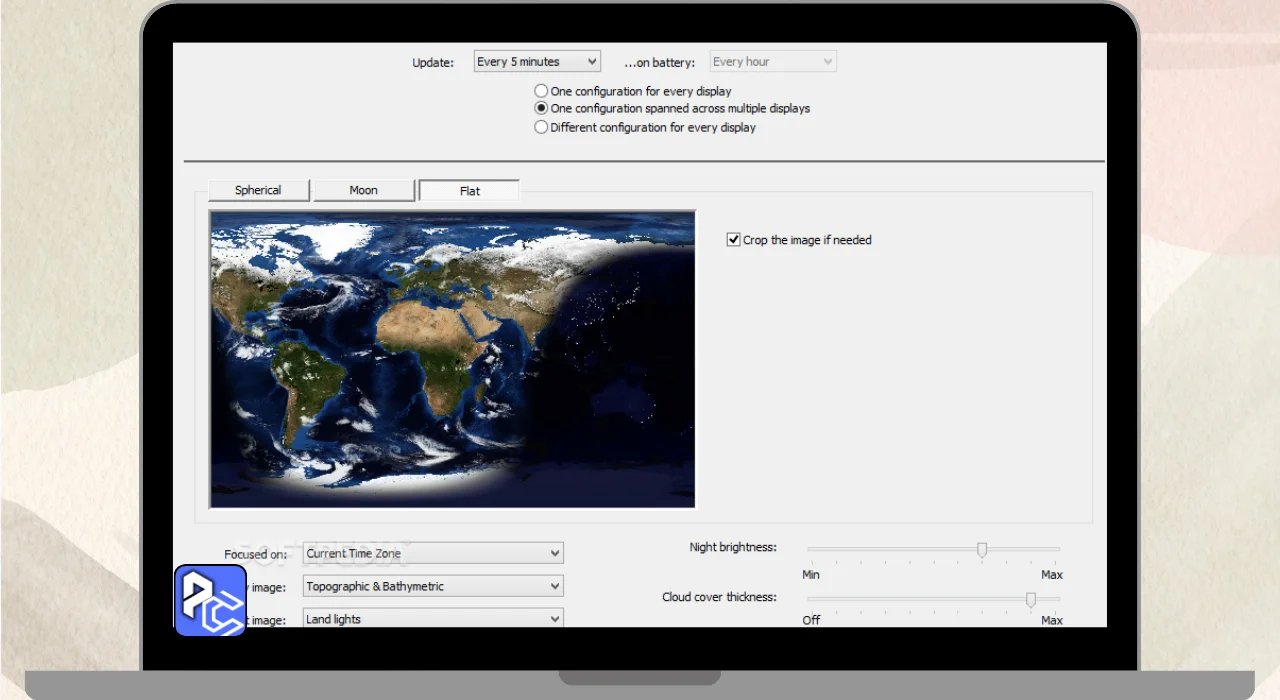Open the Topographic & Bathymetric day image dropdown
This screenshot has width=1280, height=700.
(433, 586)
